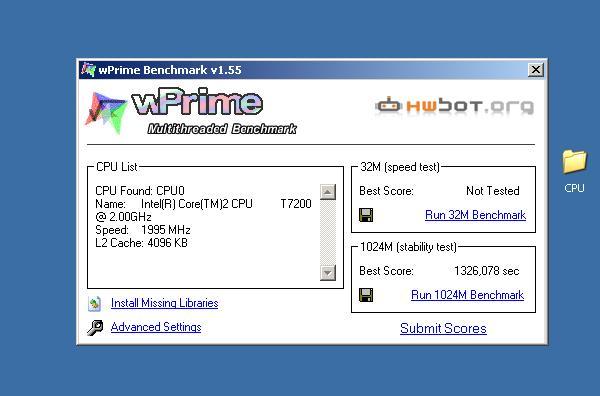
Task: Open Install Missing Libraries link
Action: [x=165, y=303]
